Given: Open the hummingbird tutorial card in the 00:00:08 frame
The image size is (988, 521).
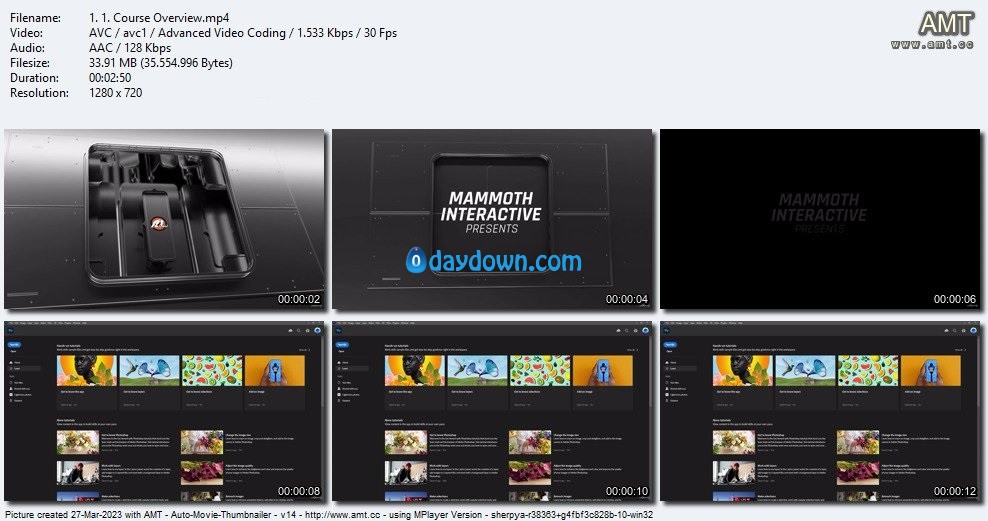Looking at the screenshot, I should click(149, 382).
